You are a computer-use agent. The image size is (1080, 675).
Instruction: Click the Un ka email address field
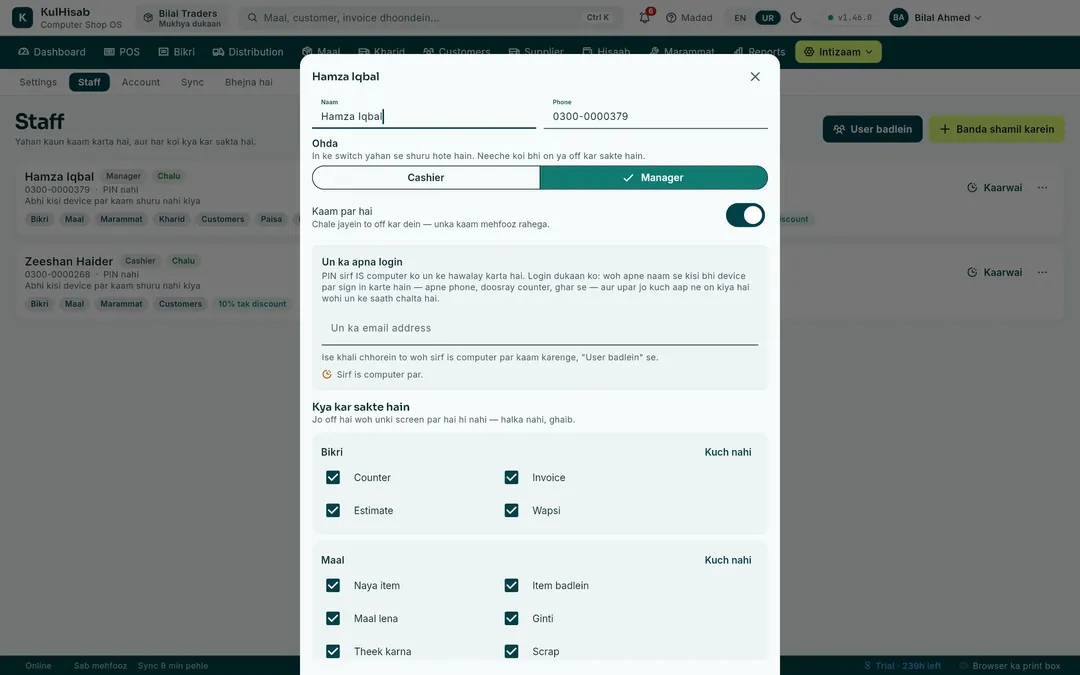(x=540, y=329)
